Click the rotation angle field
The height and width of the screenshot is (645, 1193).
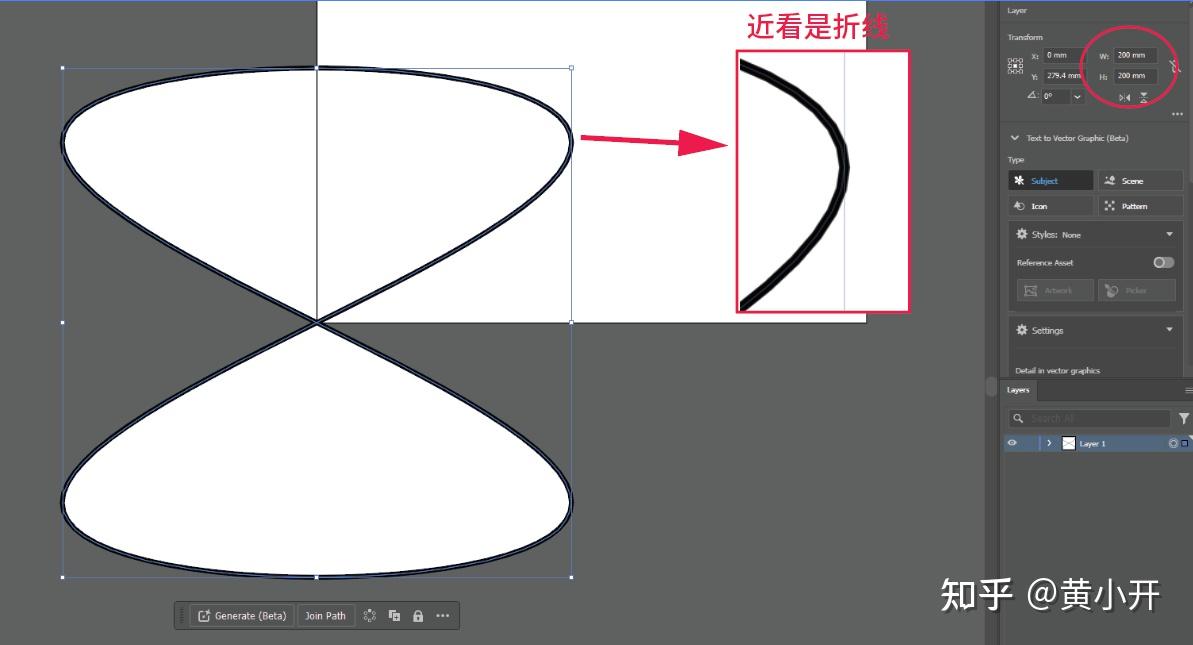1056,97
